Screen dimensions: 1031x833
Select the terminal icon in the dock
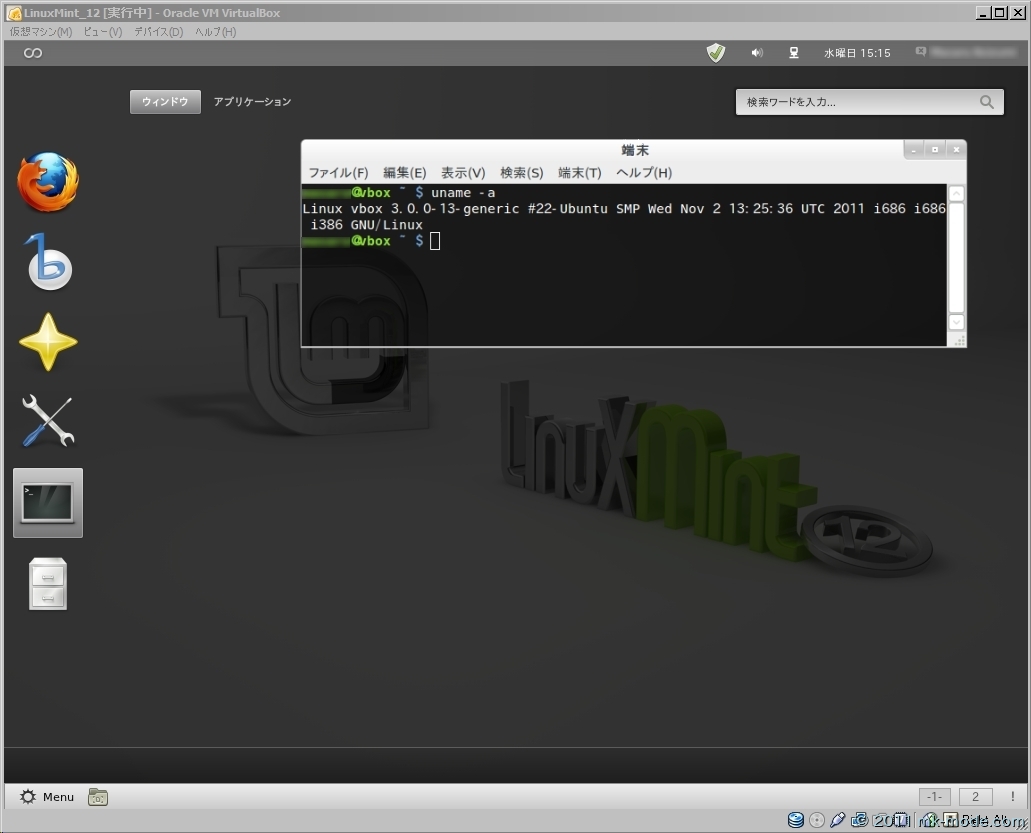(48, 502)
